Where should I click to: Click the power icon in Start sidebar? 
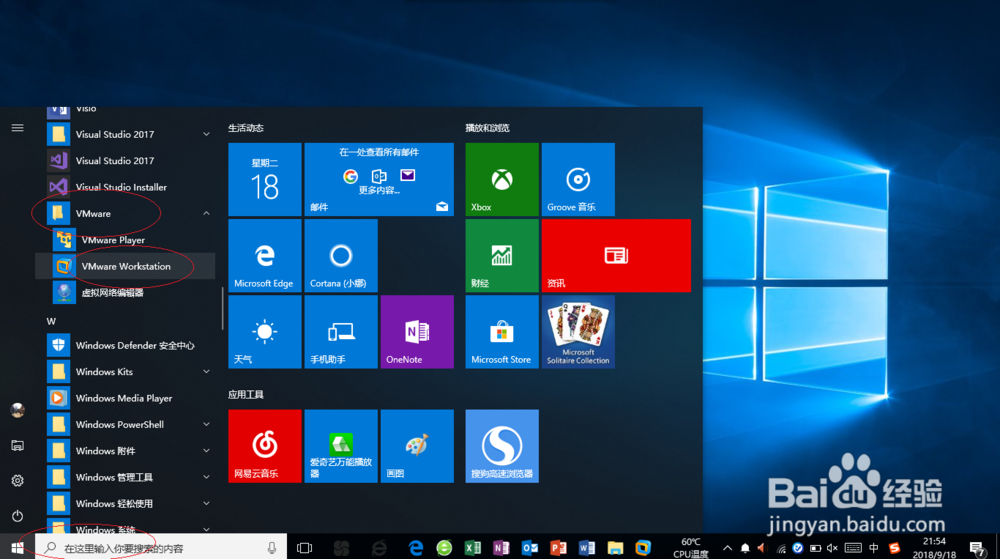[x=17, y=515]
